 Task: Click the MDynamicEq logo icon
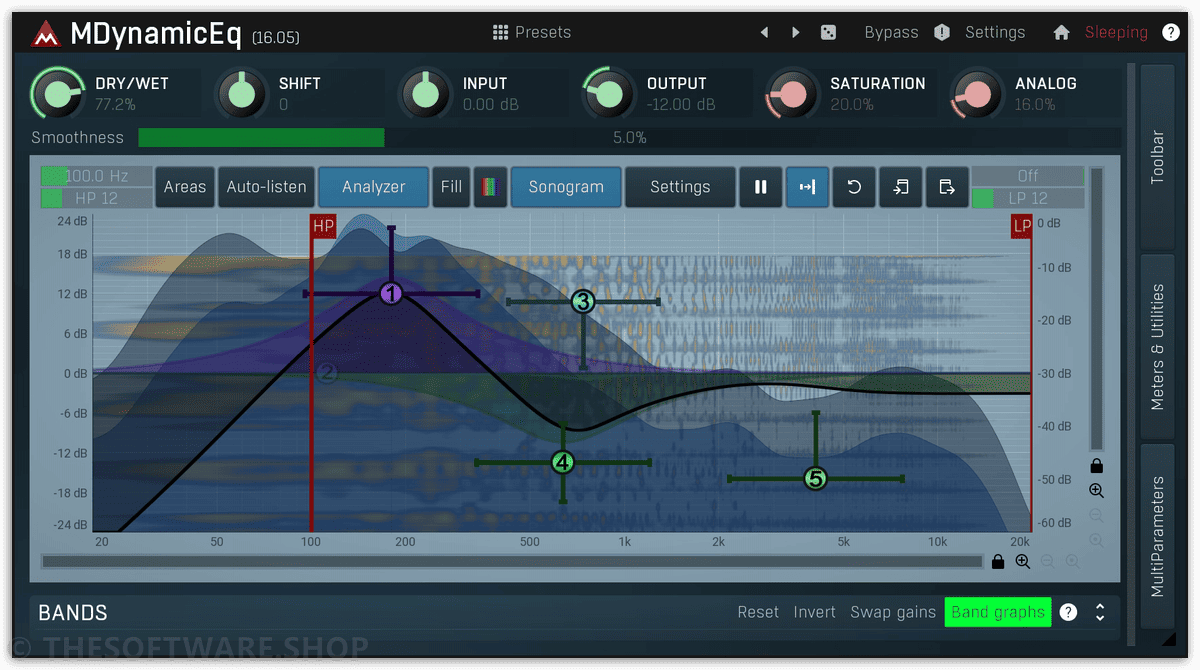click(x=45, y=35)
